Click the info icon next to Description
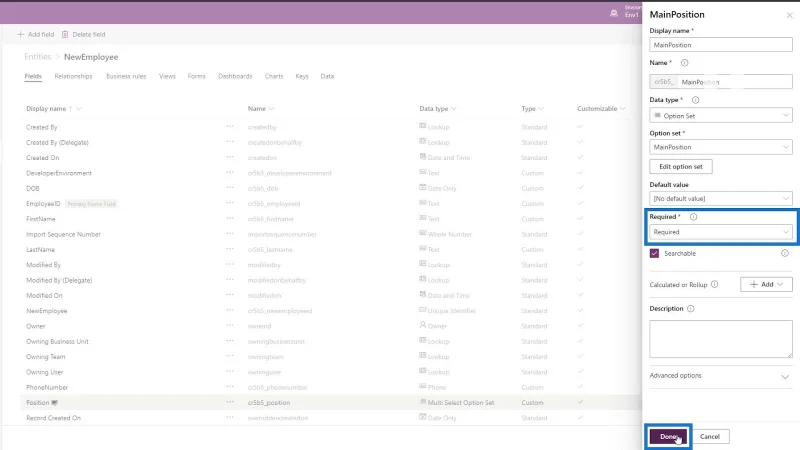The height and width of the screenshot is (450, 800). coord(690,309)
